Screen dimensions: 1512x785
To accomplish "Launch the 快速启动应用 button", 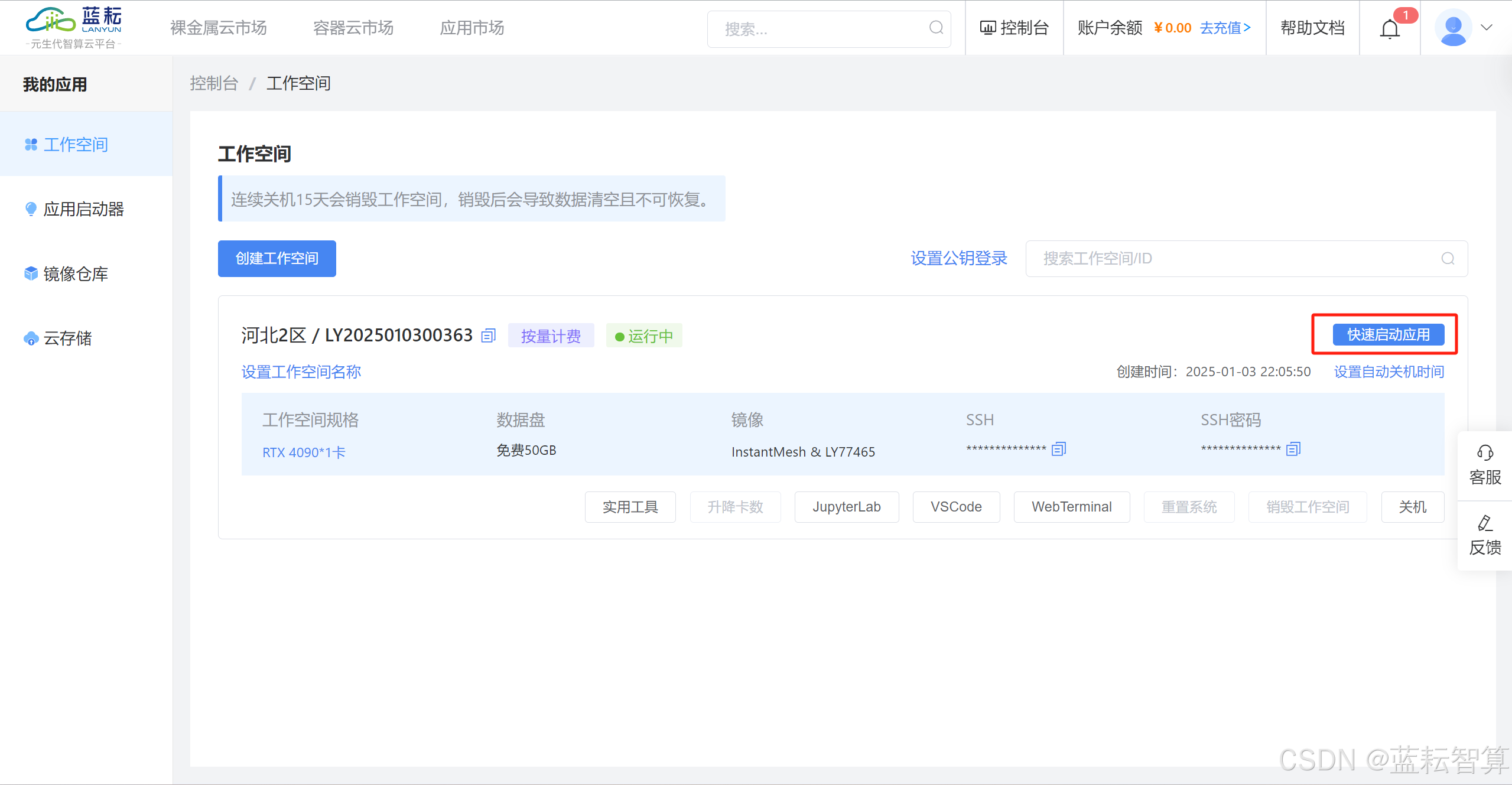I will click(x=1388, y=335).
